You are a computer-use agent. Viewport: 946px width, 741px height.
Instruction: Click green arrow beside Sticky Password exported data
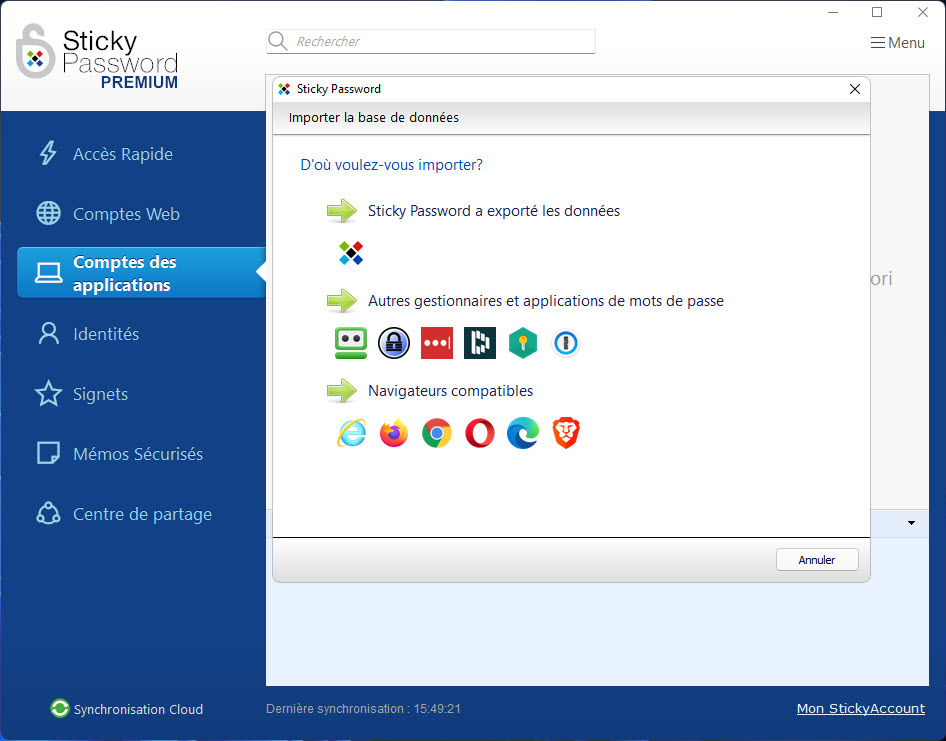pyautogui.click(x=342, y=211)
